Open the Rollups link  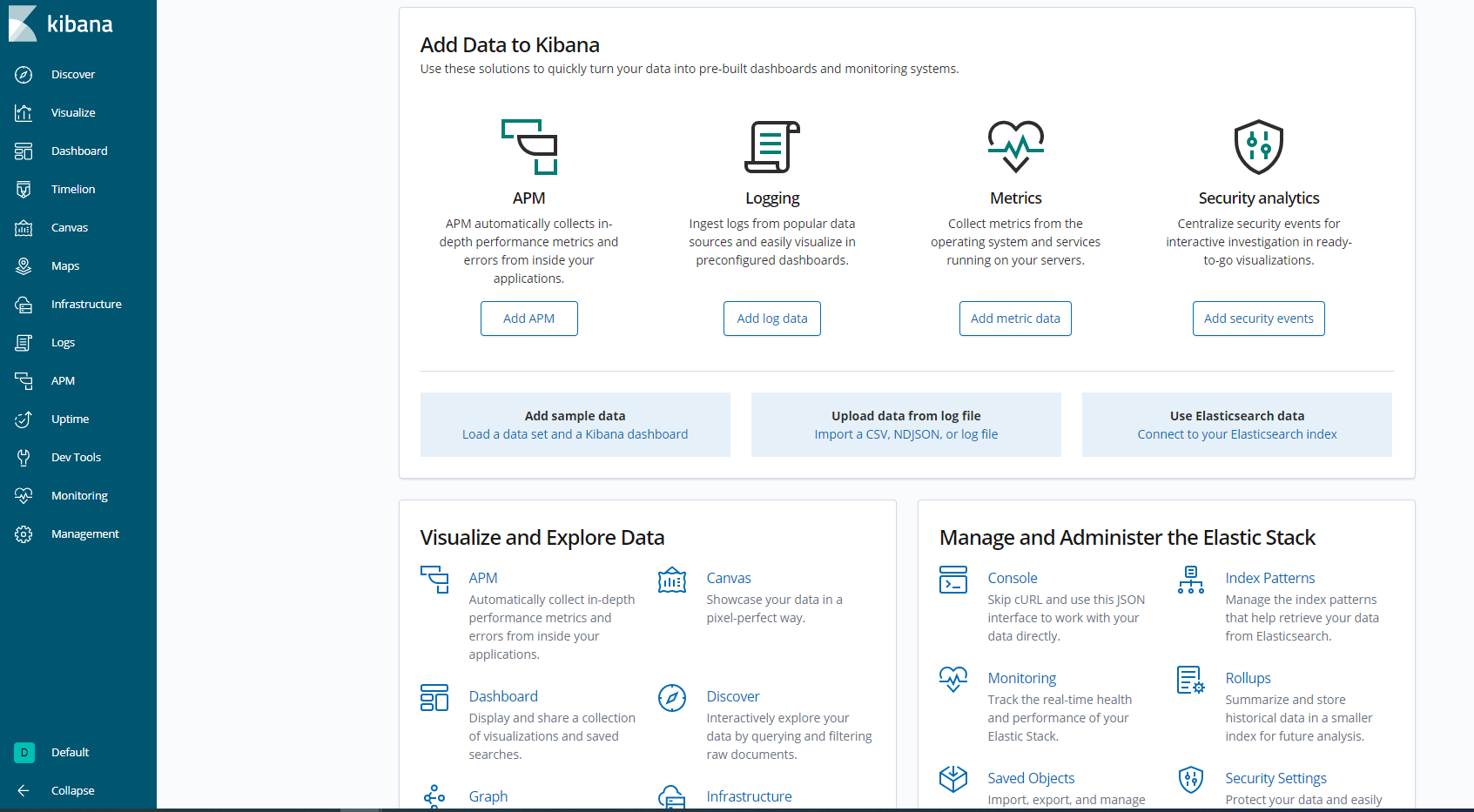pyautogui.click(x=1249, y=678)
